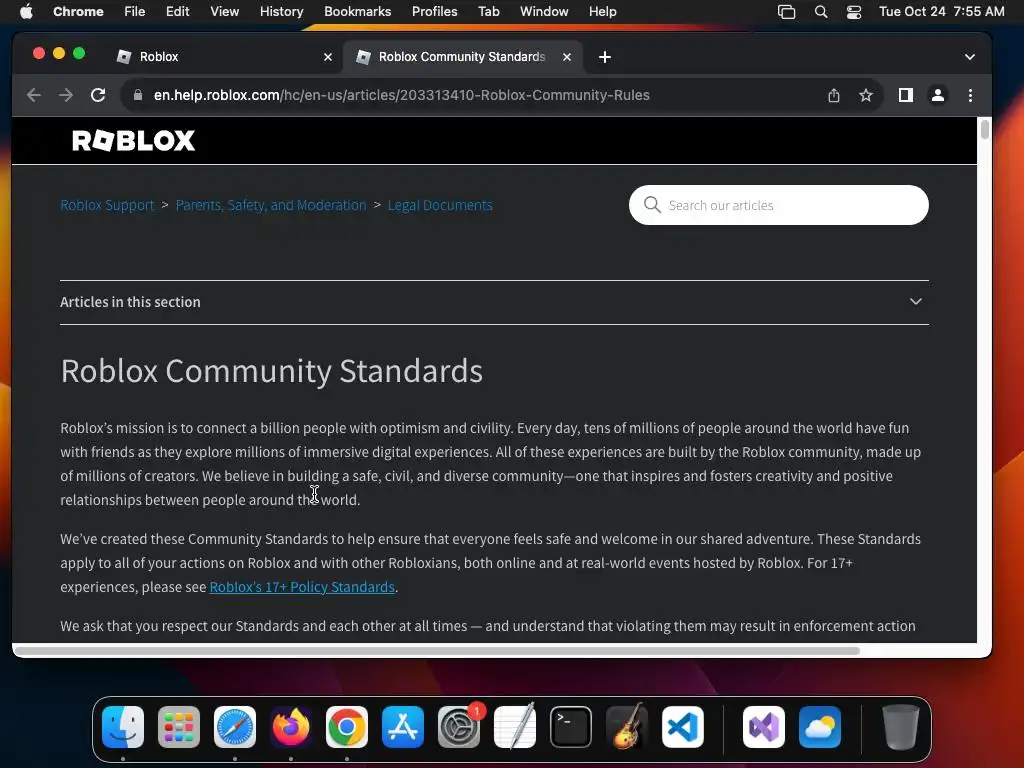The image size is (1024, 768).
Task: Launch Firefox from the Dock
Action: [x=291, y=727]
